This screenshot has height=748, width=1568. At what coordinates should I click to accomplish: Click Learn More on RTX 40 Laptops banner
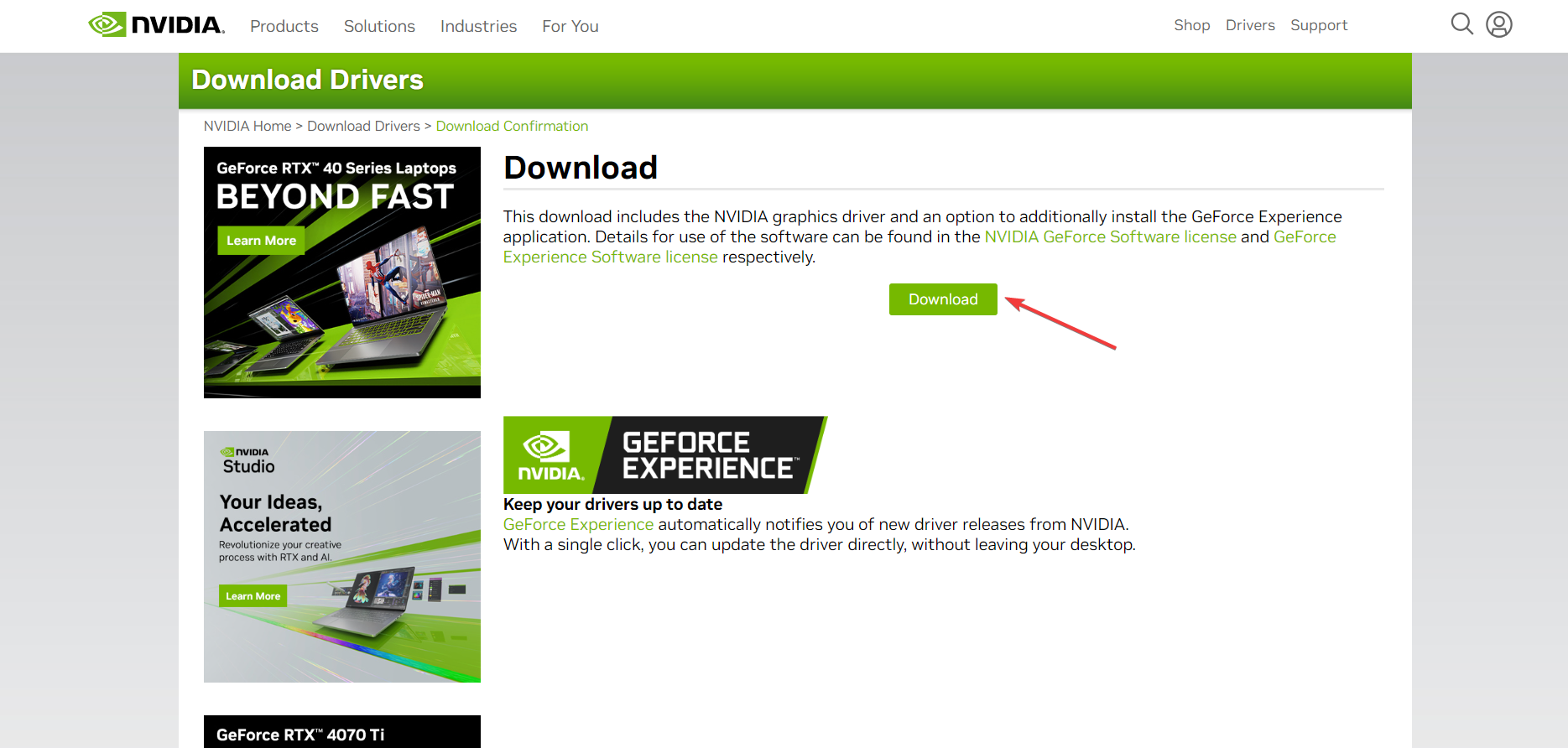[x=261, y=241]
